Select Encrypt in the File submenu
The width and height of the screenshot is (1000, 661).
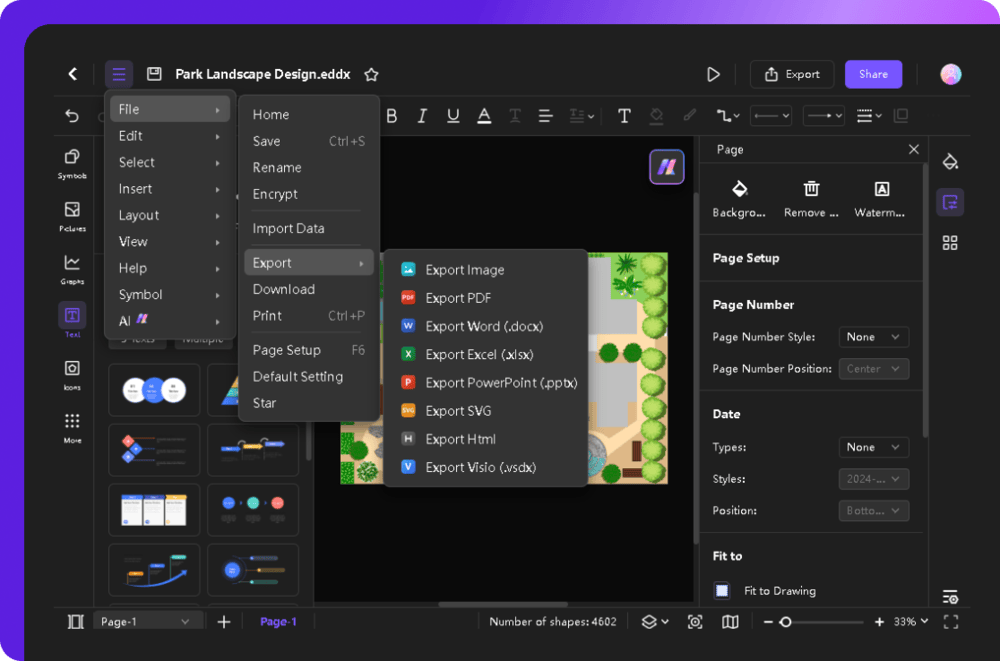tap(309, 194)
